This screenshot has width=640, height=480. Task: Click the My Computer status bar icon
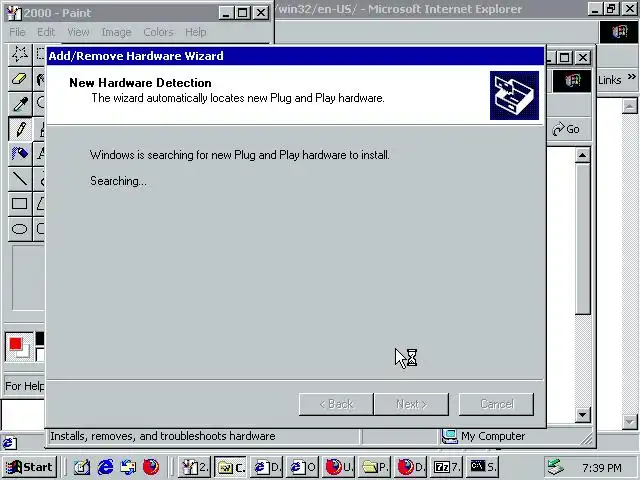(x=449, y=436)
